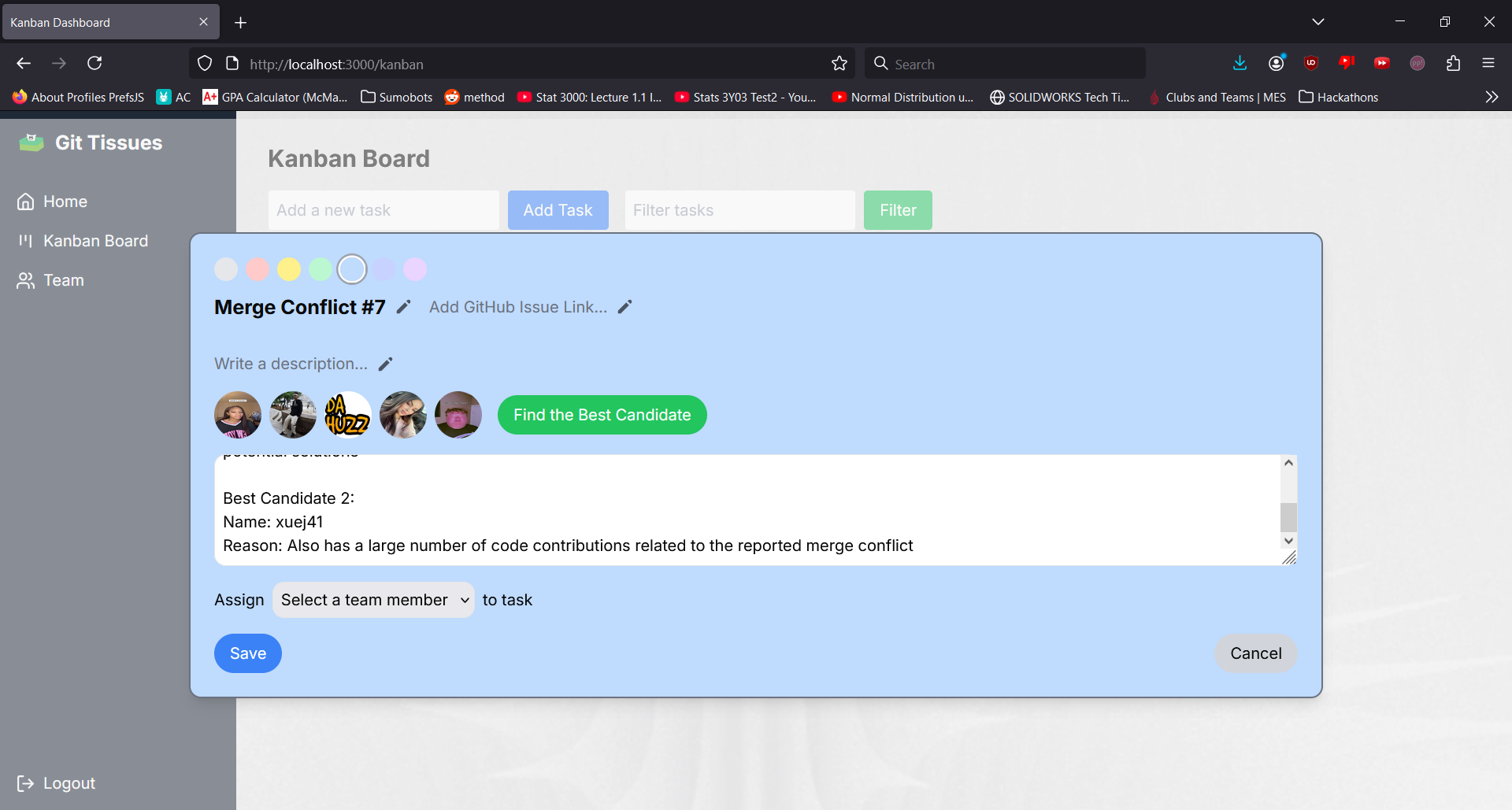Choose the green color swatch
This screenshot has height=810, width=1512.
321,269
